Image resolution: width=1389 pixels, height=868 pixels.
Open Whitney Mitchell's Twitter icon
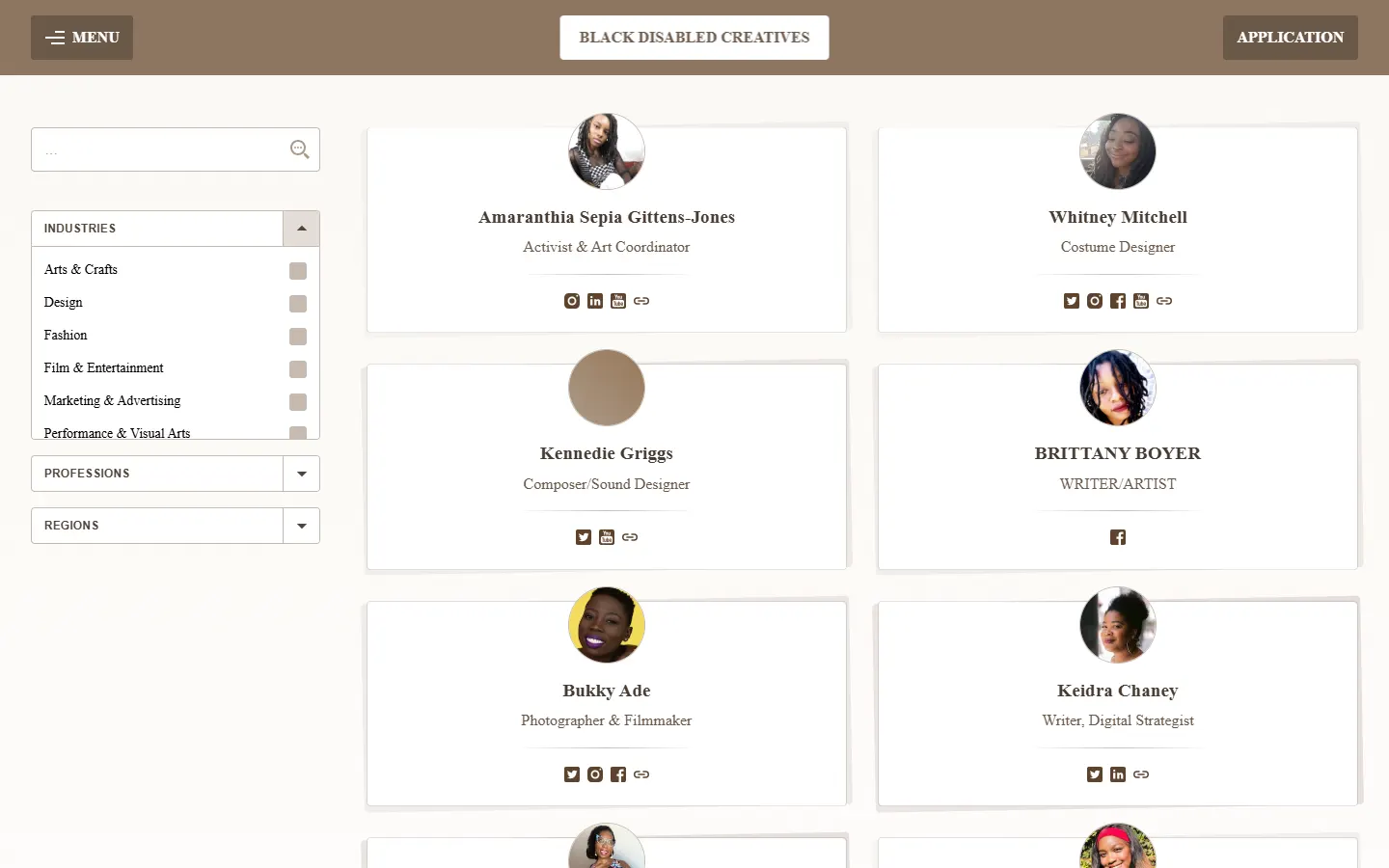coord(1072,301)
